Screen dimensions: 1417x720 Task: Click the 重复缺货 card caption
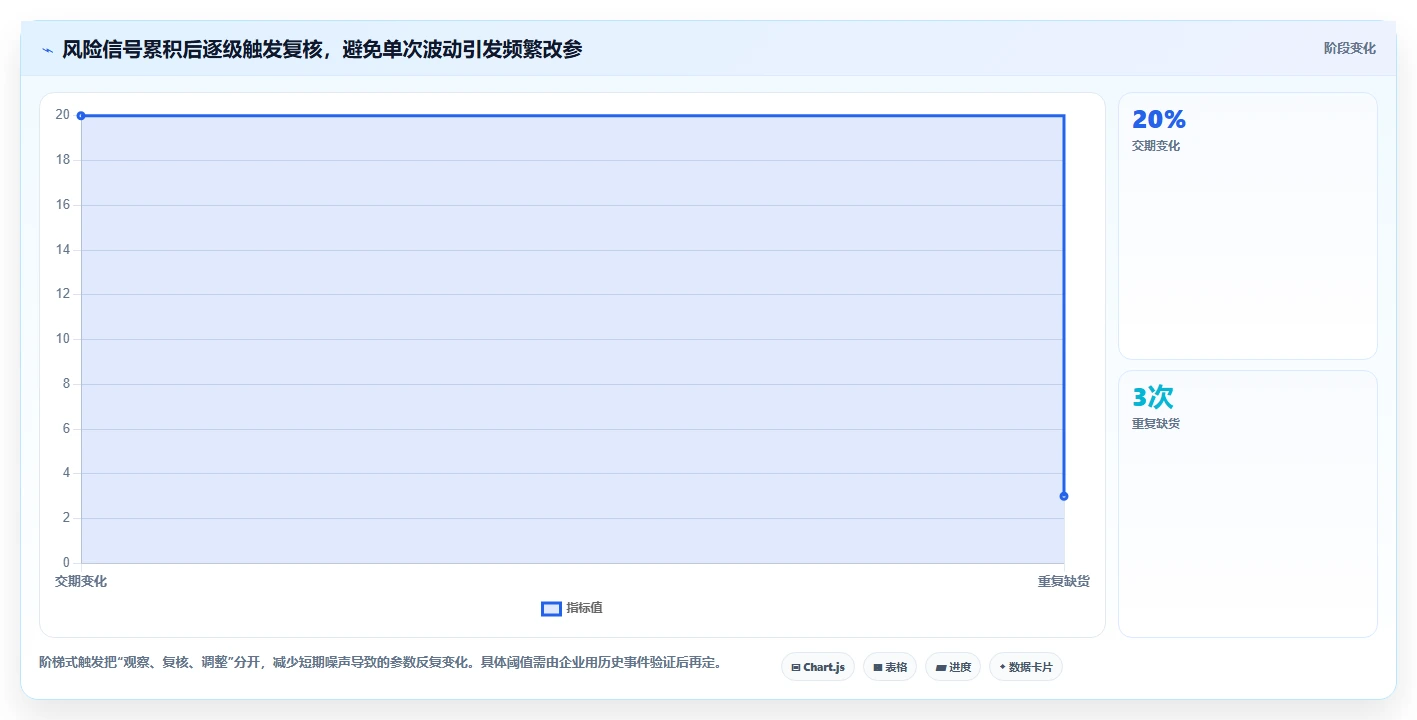1156,424
